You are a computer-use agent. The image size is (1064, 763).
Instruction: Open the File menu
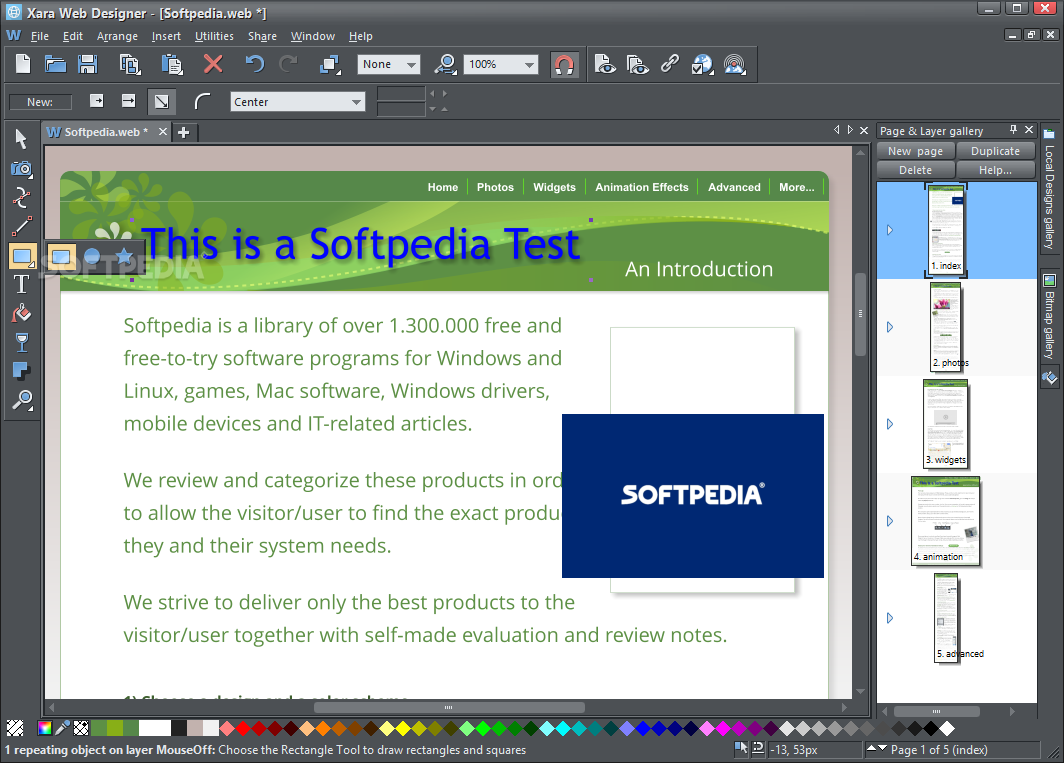39,36
